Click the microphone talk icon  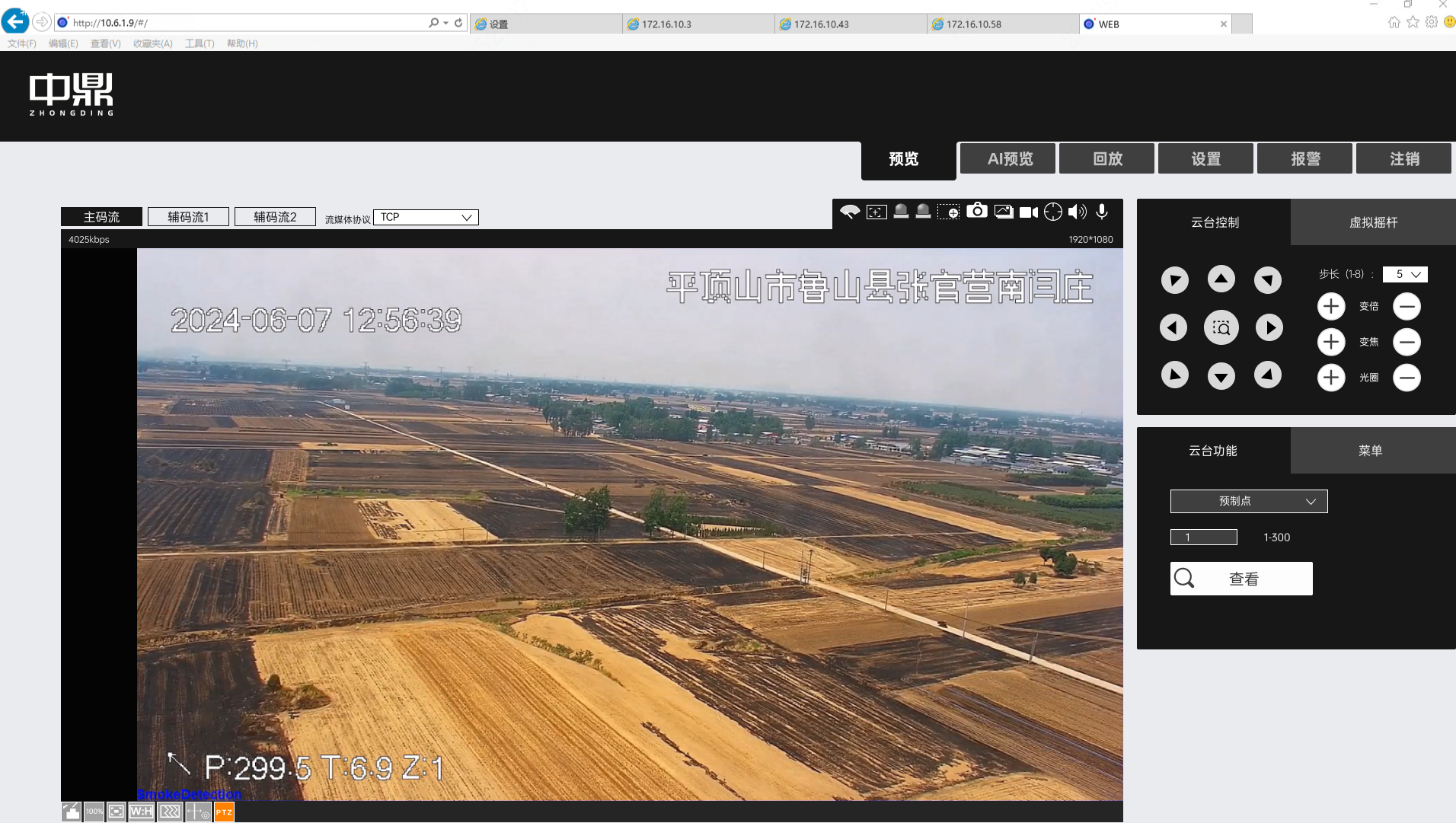[1101, 212]
